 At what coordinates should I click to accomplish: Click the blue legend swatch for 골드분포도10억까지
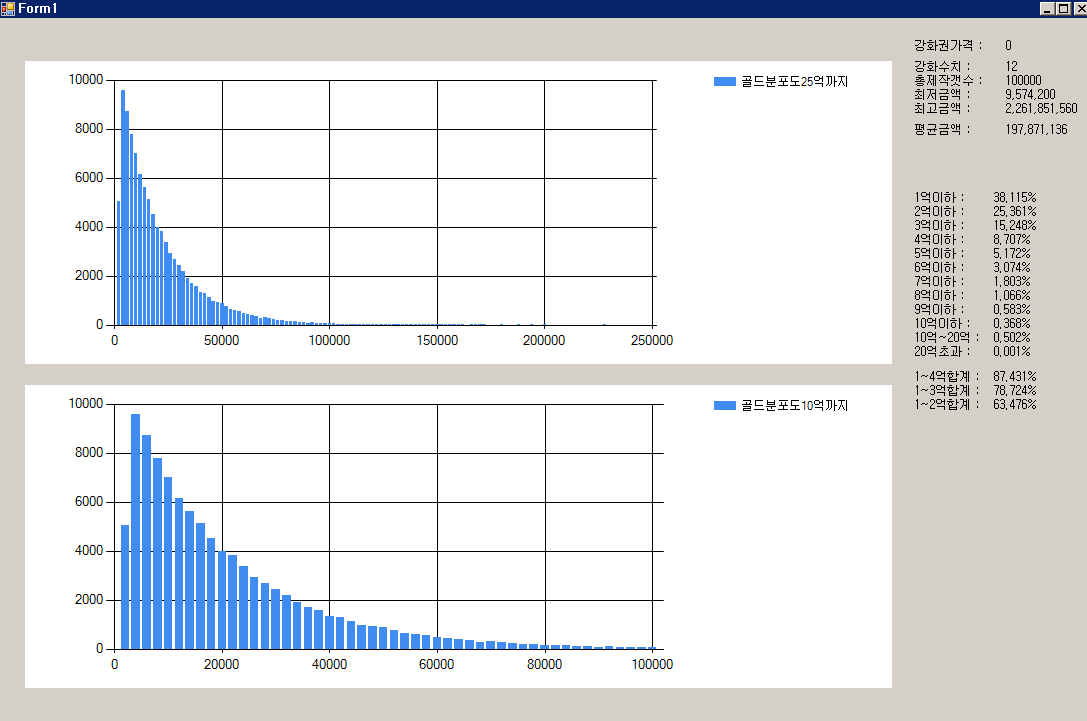point(725,405)
